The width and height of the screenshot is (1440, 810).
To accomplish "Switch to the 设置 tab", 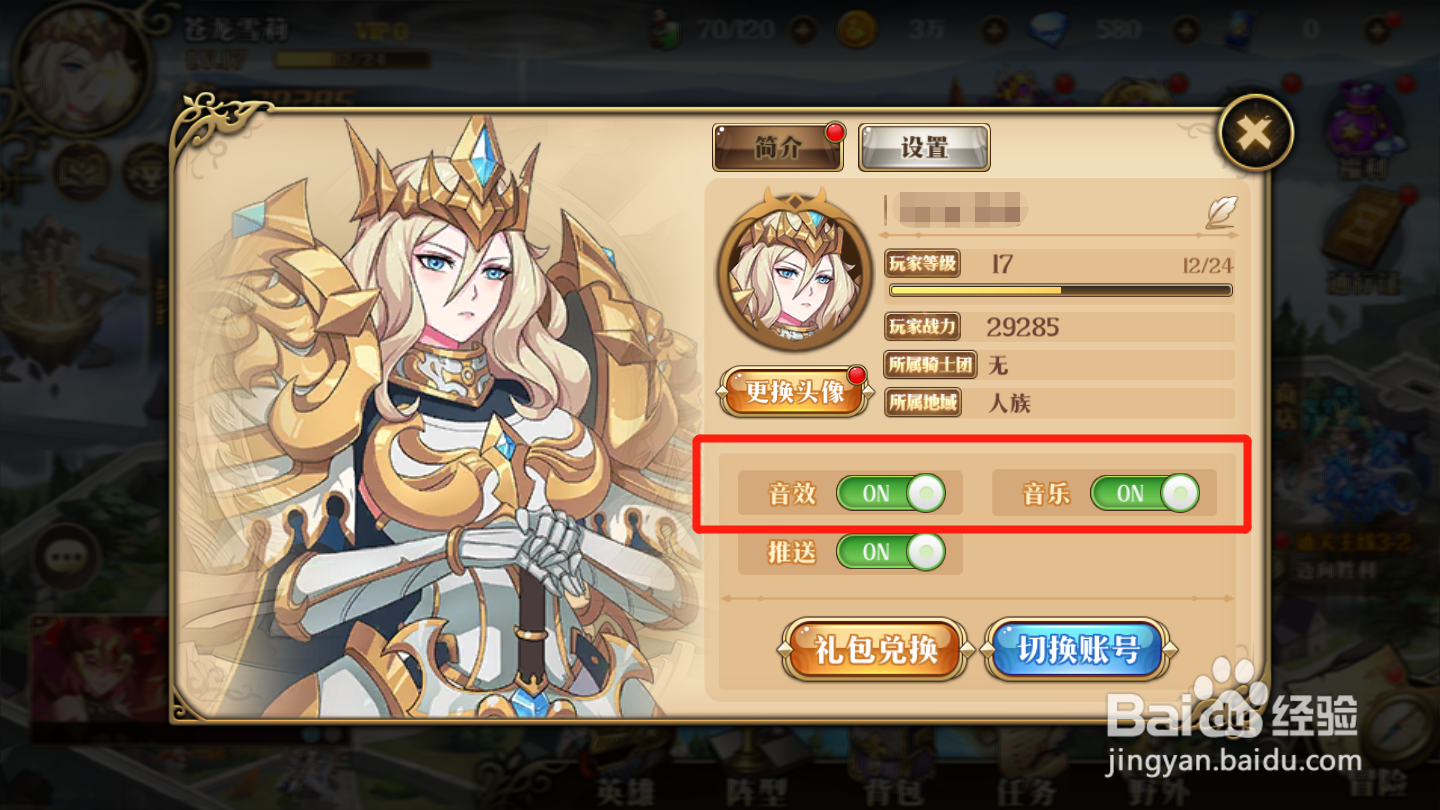I will pos(924,147).
